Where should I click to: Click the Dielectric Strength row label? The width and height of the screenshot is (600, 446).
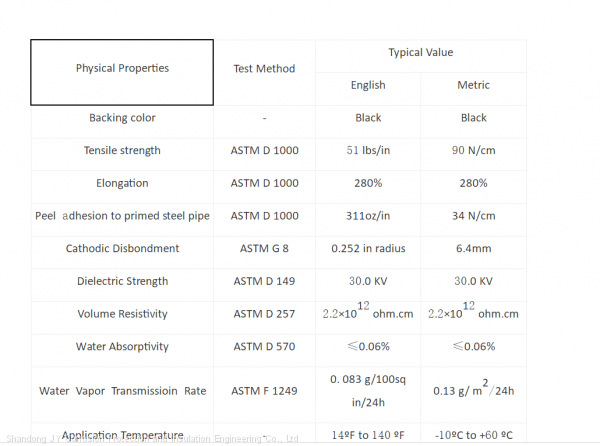[x=122, y=282]
